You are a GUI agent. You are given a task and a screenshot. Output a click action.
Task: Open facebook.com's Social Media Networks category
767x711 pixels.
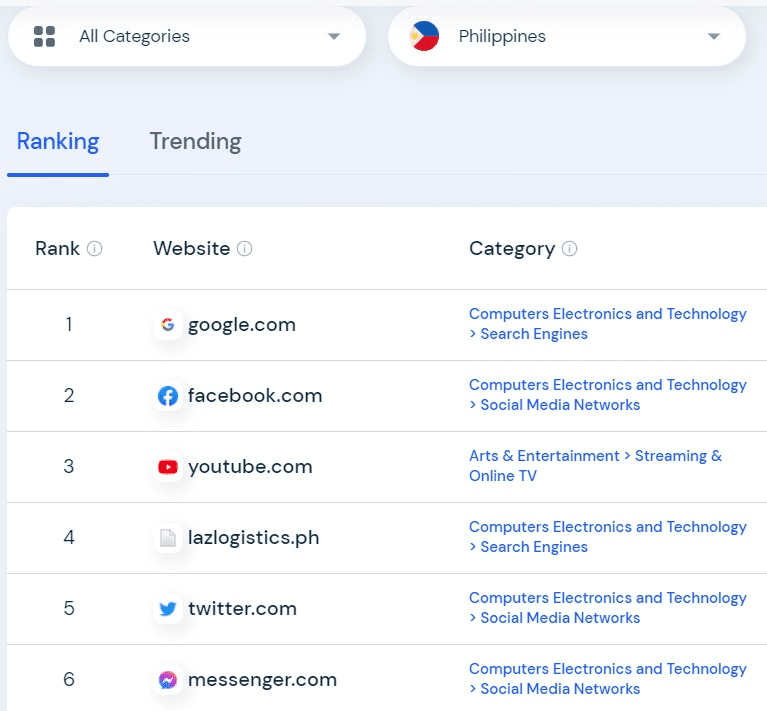(x=608, y=395)
